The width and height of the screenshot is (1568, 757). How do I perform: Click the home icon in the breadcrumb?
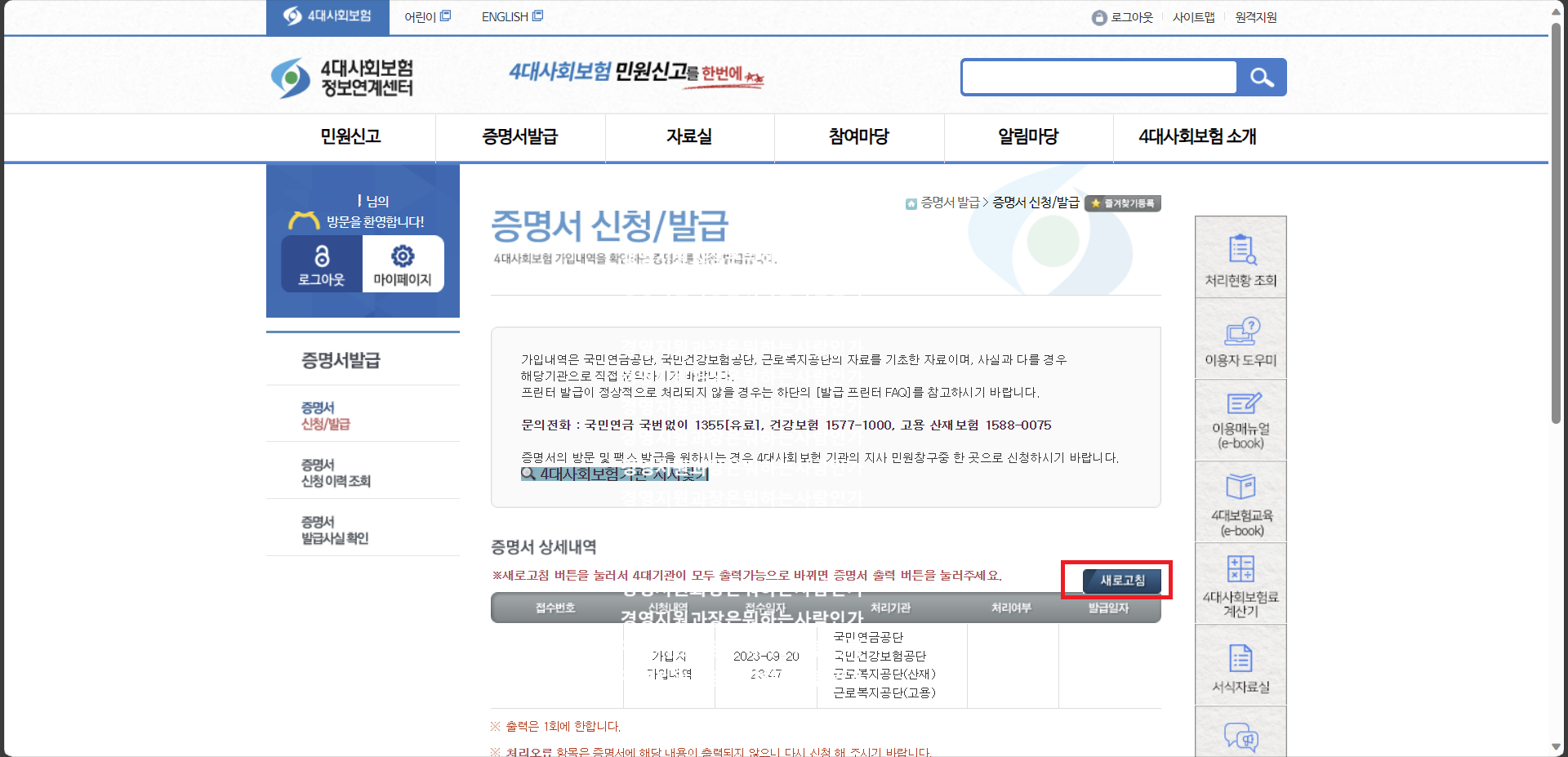pyautogui.click(x=910, y=203)
